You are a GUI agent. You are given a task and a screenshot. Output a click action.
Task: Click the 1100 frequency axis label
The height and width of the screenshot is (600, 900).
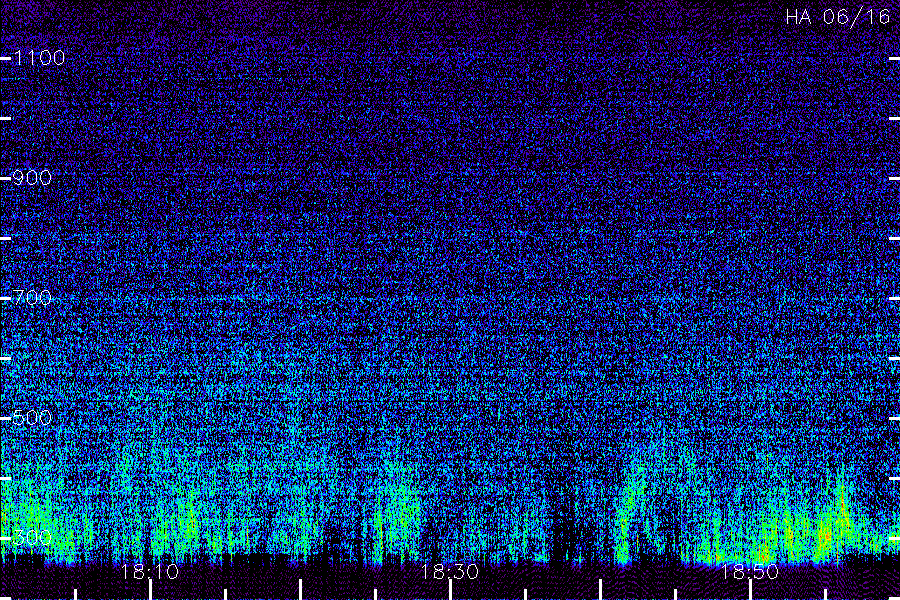[39, 58]
